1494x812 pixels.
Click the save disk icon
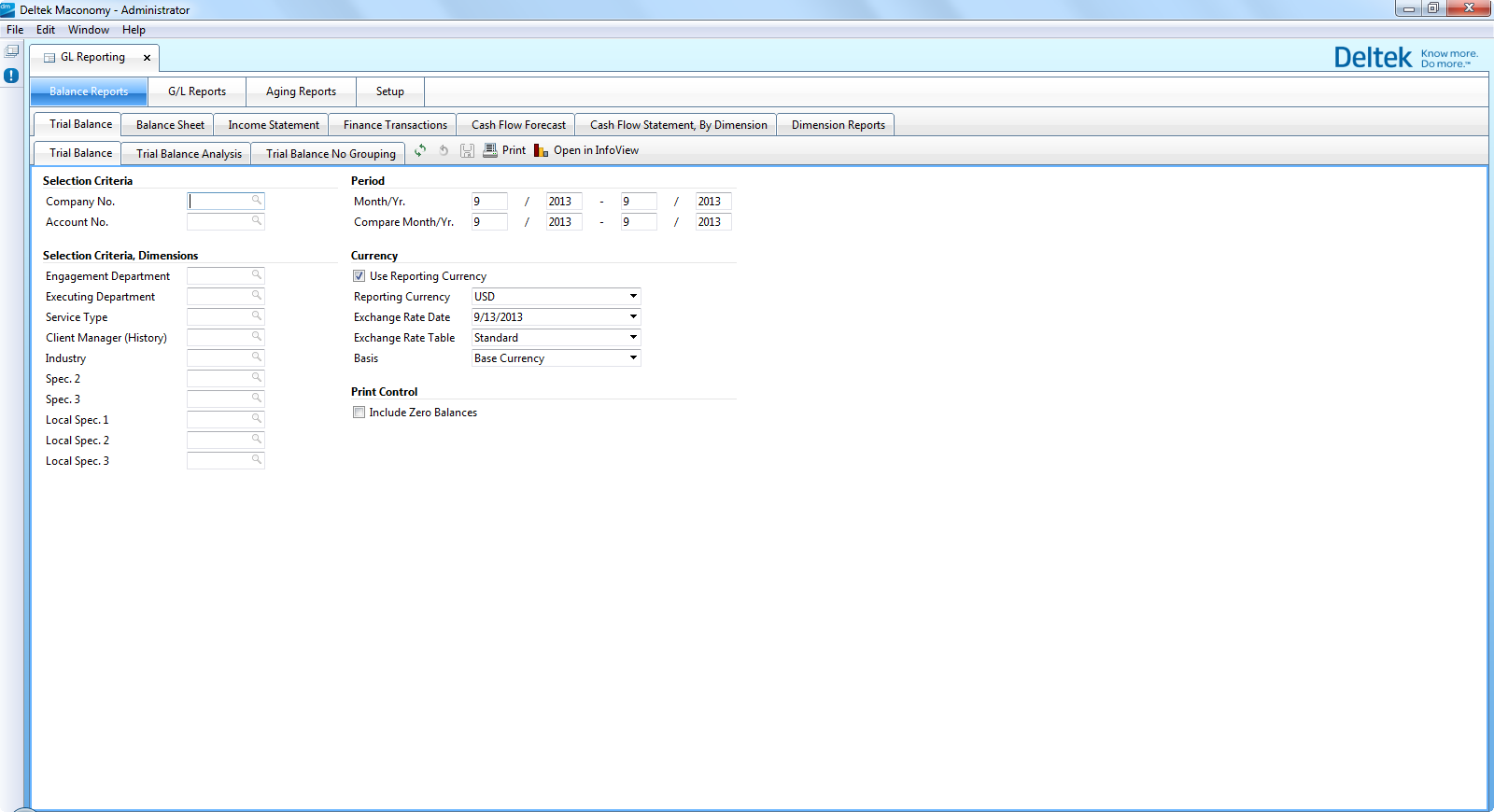467,150
